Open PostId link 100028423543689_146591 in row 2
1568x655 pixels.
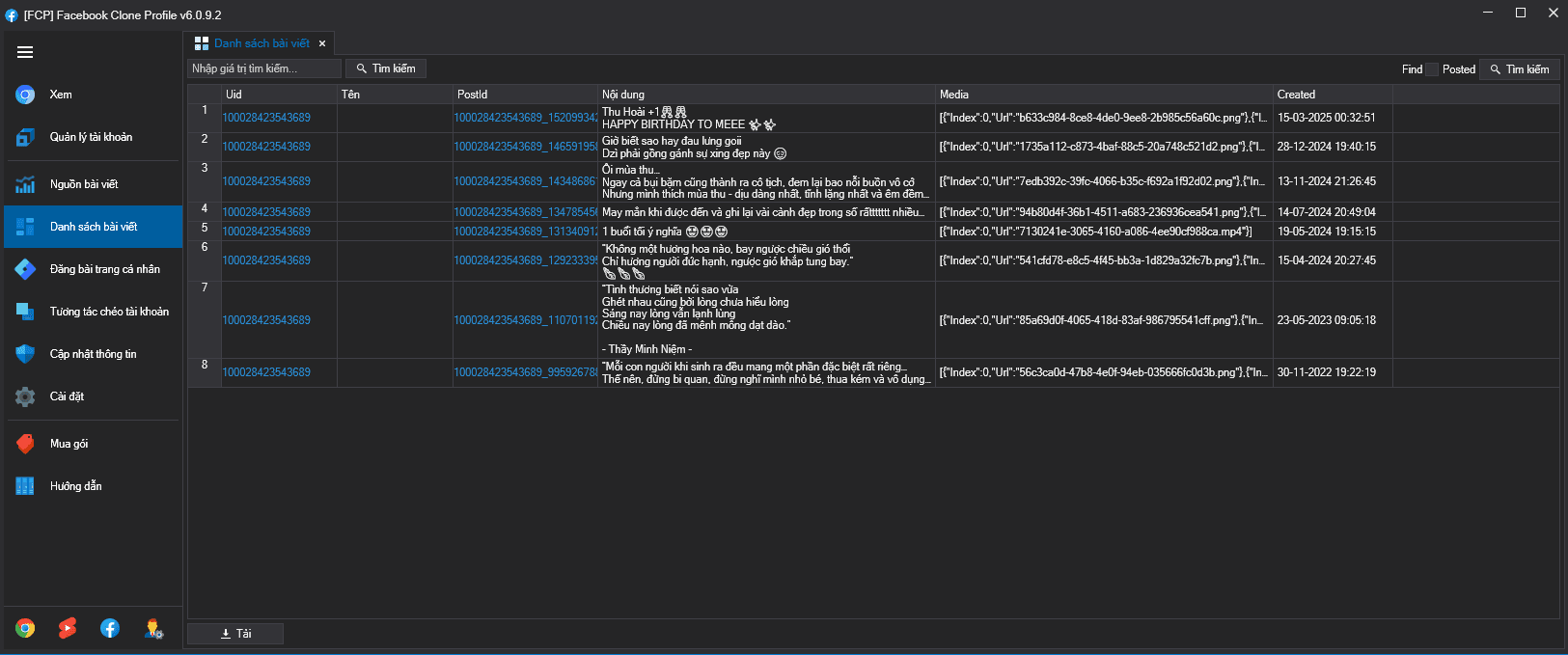(526, 147)
